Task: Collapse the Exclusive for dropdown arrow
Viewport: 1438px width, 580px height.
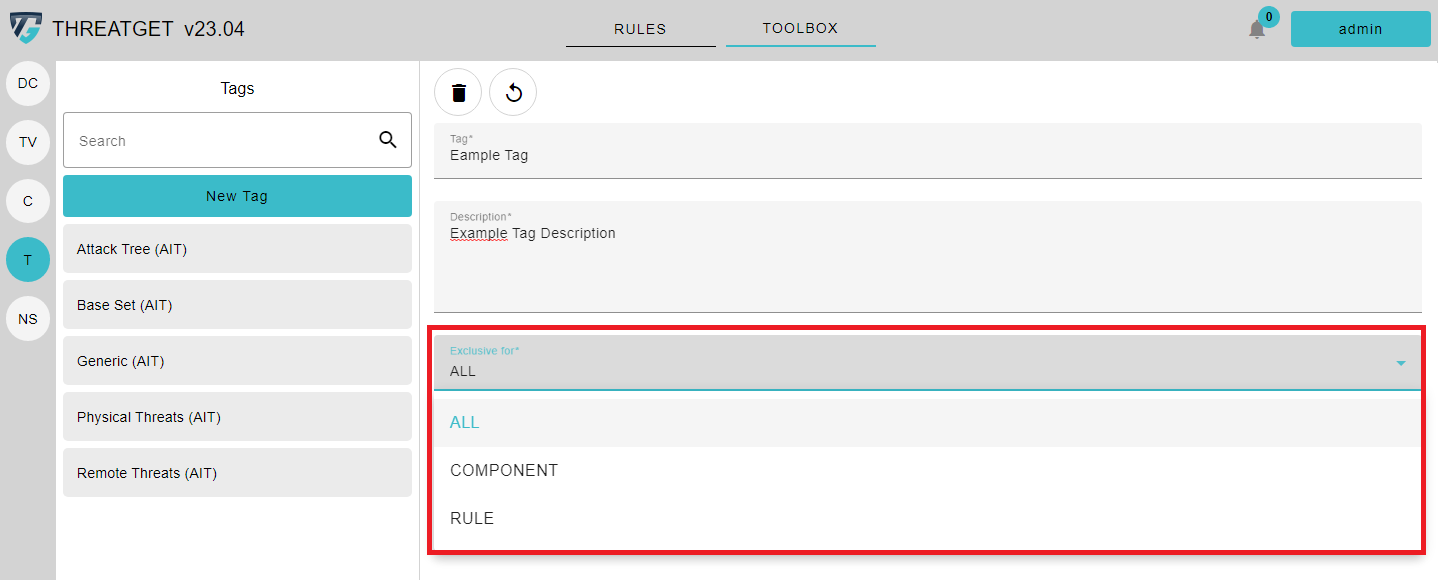Action: [x=1401, y=363]
